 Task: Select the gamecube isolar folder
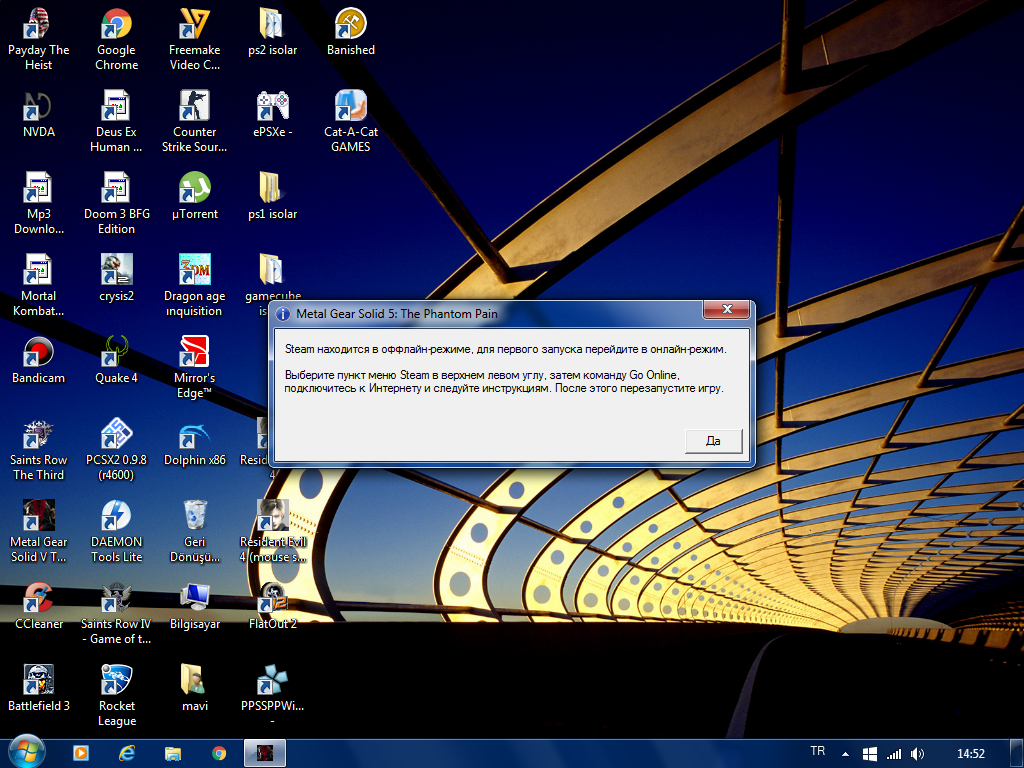click(269, 279)
